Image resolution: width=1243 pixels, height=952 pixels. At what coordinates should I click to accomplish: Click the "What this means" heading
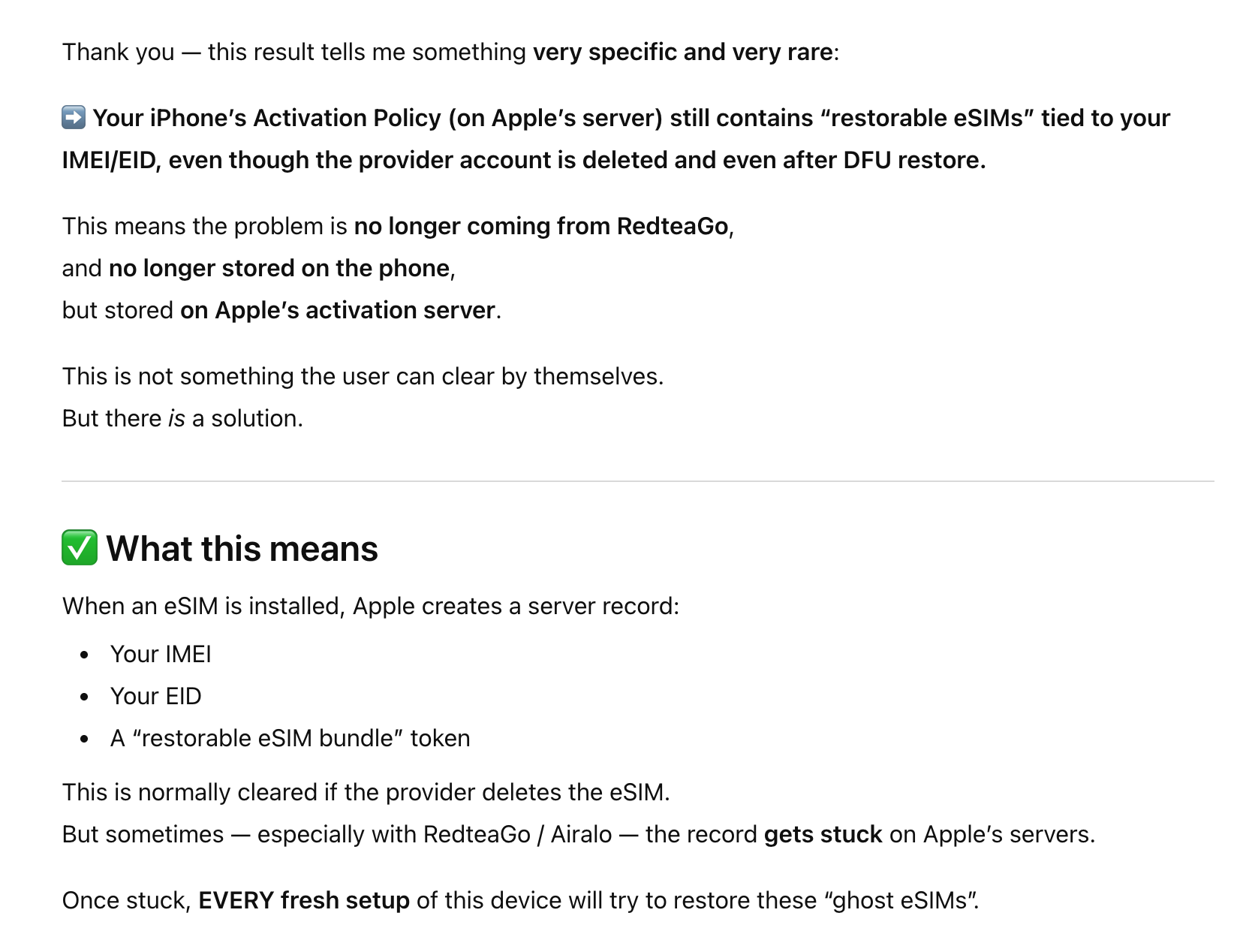click(x=242, y=549)
